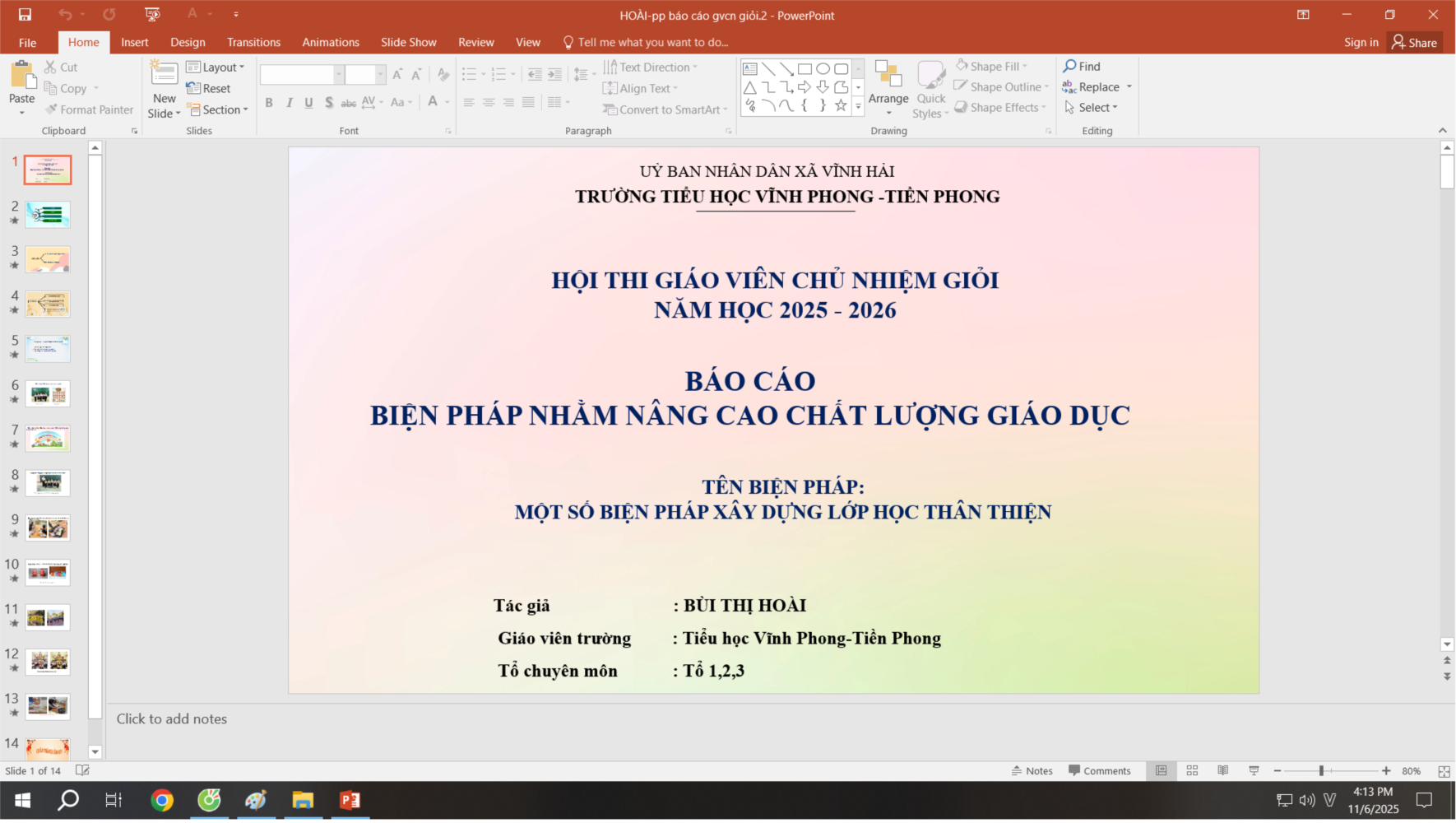Open Chrome from the taskbar
Image resolution: width=1456 pixels, height=823 pixels.
tap(162, 801)
